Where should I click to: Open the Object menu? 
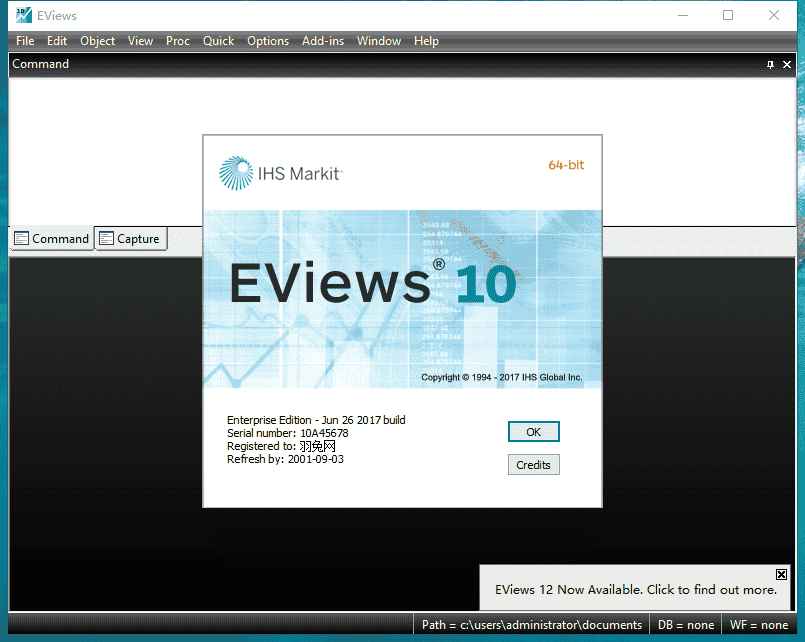click(97, 41)
